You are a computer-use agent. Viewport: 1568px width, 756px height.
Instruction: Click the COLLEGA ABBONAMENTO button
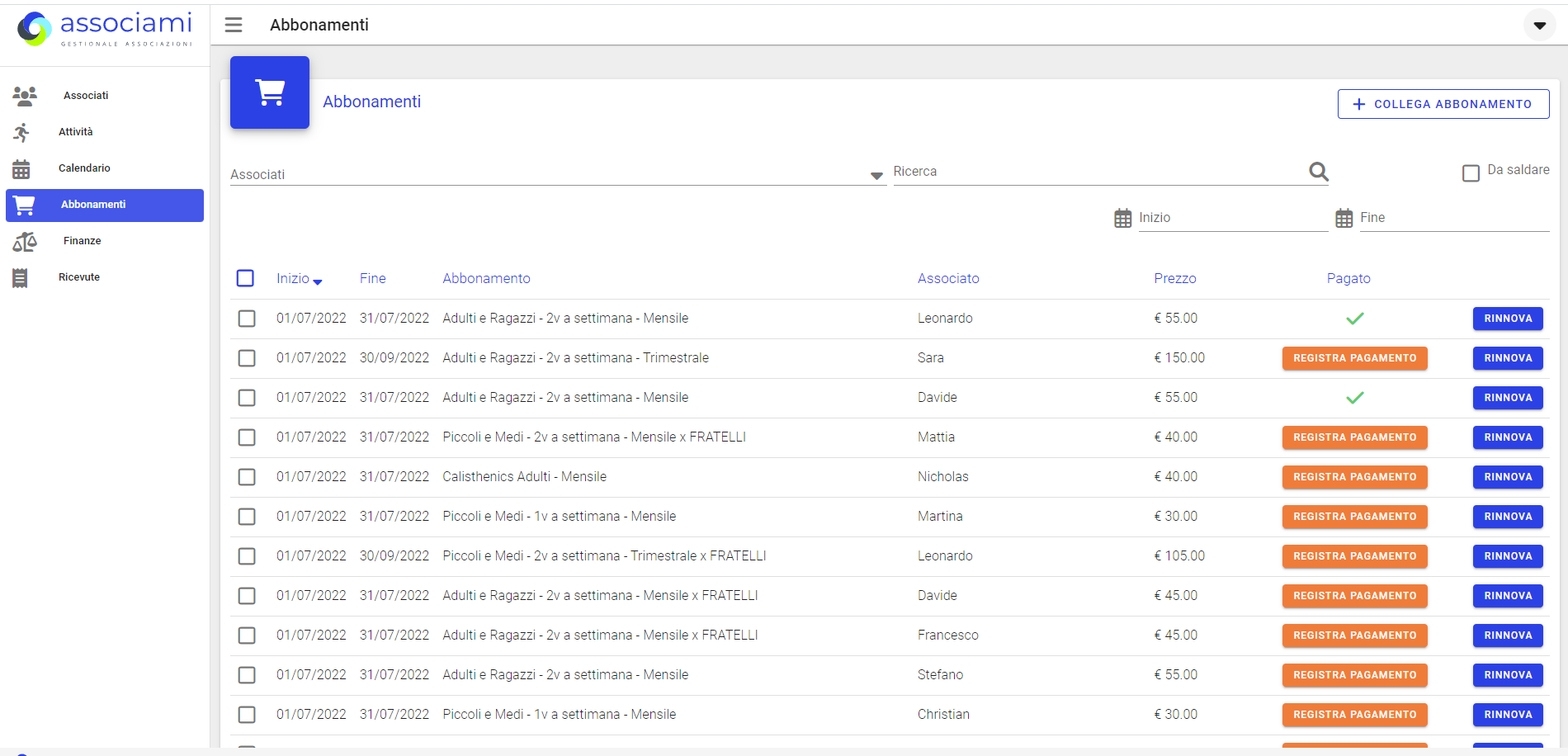click(1443, 104)
